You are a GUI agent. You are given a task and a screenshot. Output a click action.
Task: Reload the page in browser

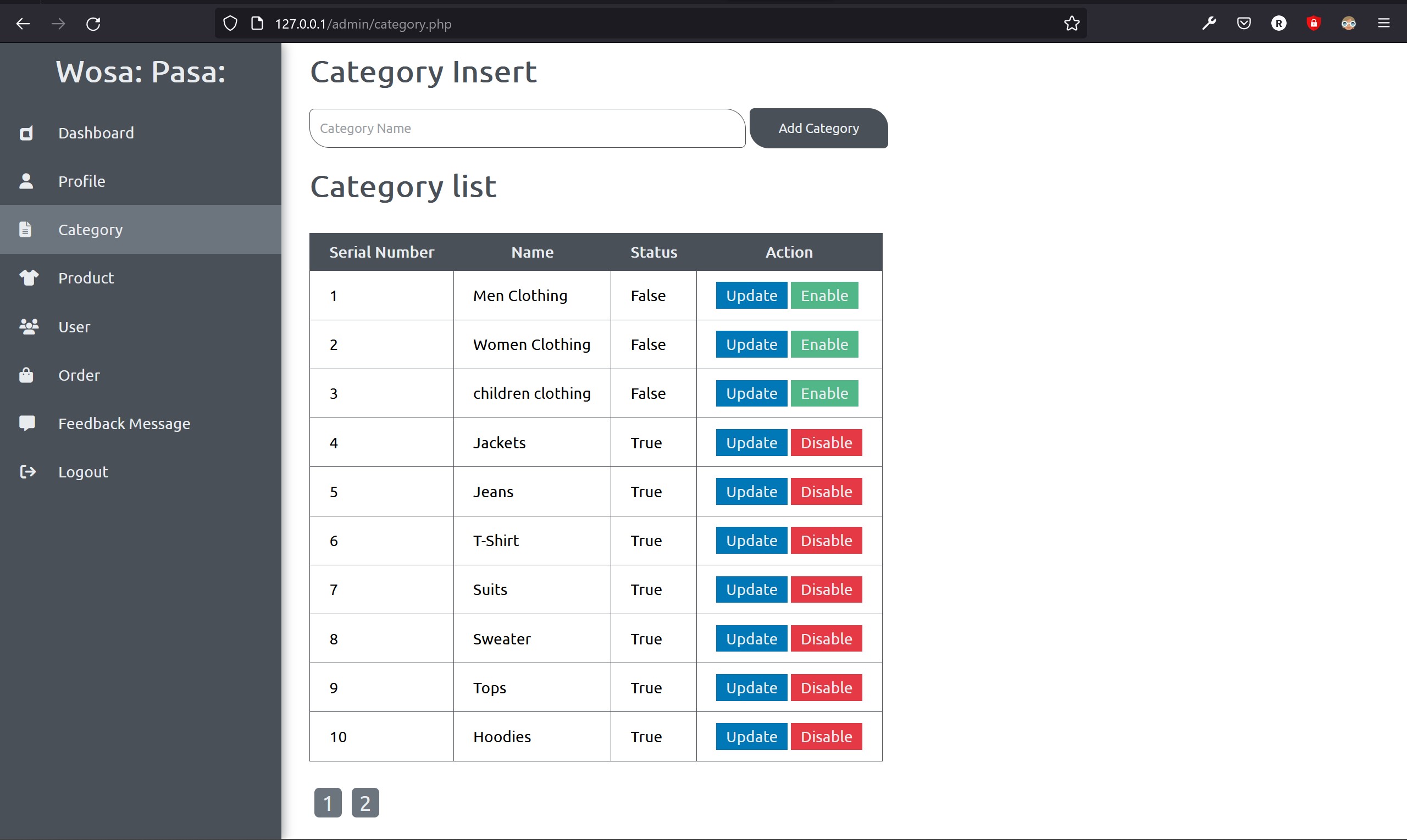click(93, 24)
